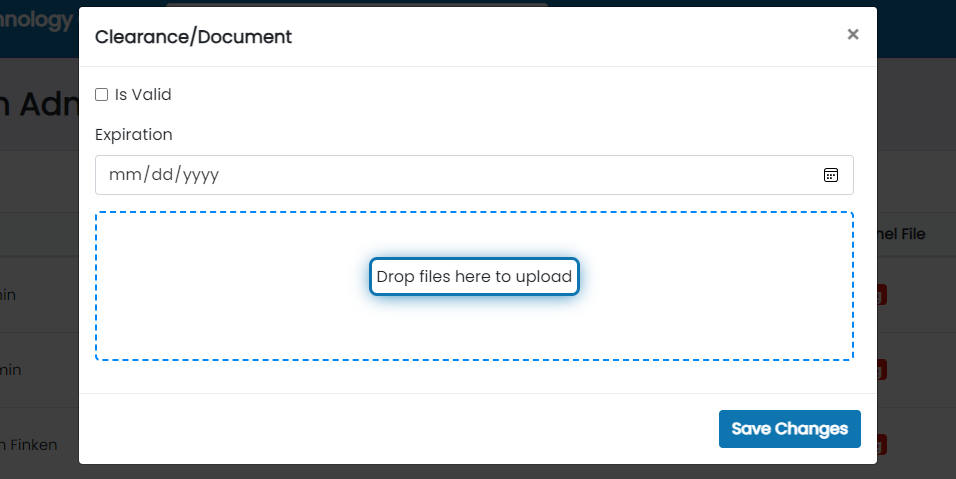
Task: Click the partially hidden Admin page heading
Action: point(38,105)
